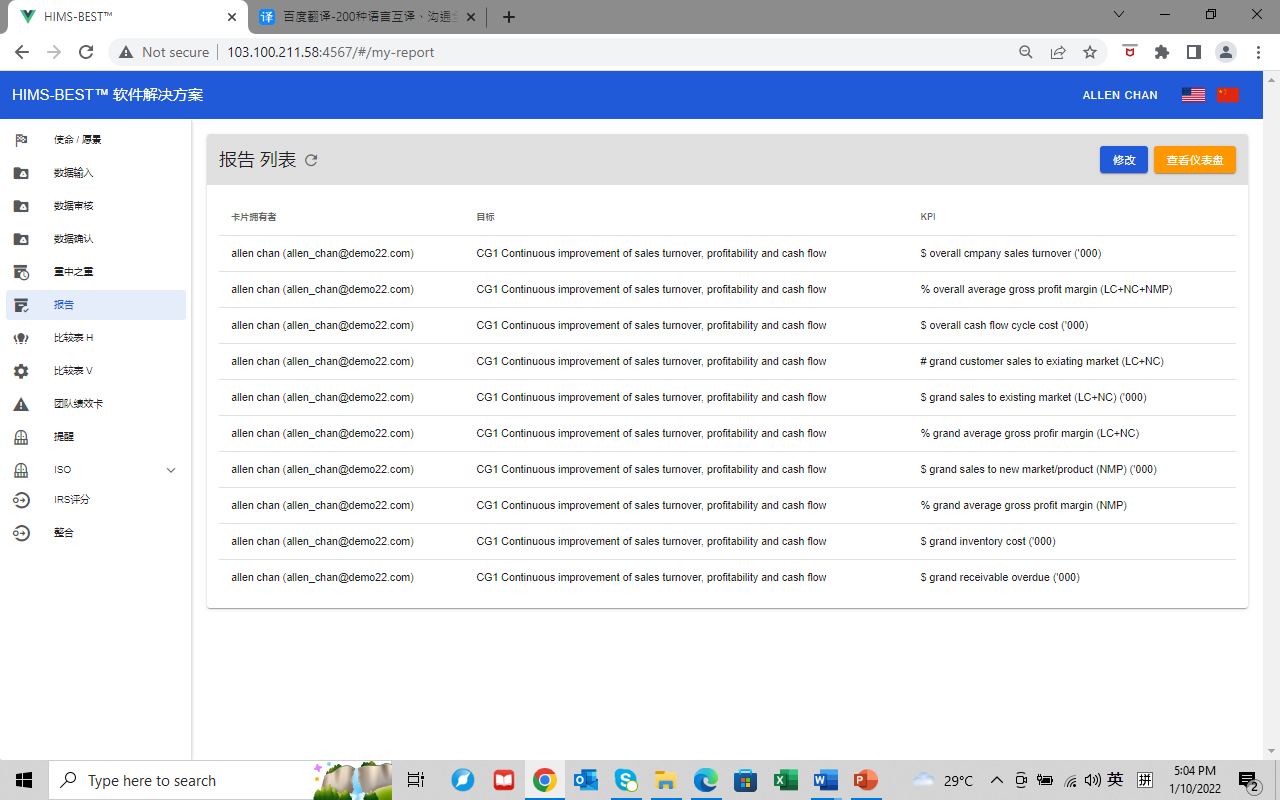Click the browser address bar URL
The width and height of the screenshot is (1280, 800).
(x=330, y=52)
